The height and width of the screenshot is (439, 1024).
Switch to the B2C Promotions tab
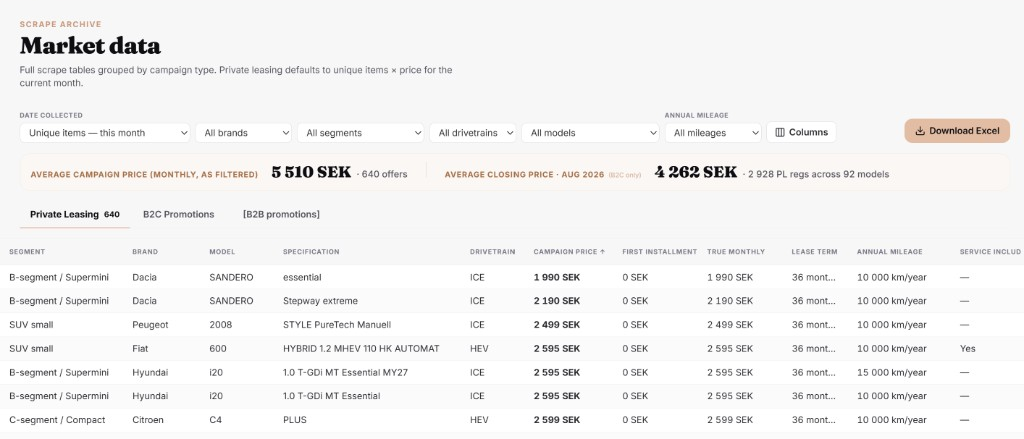178,214
